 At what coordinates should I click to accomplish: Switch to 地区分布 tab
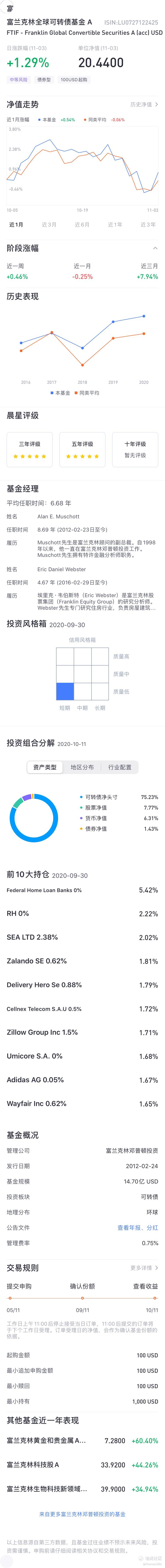(82, 767)
